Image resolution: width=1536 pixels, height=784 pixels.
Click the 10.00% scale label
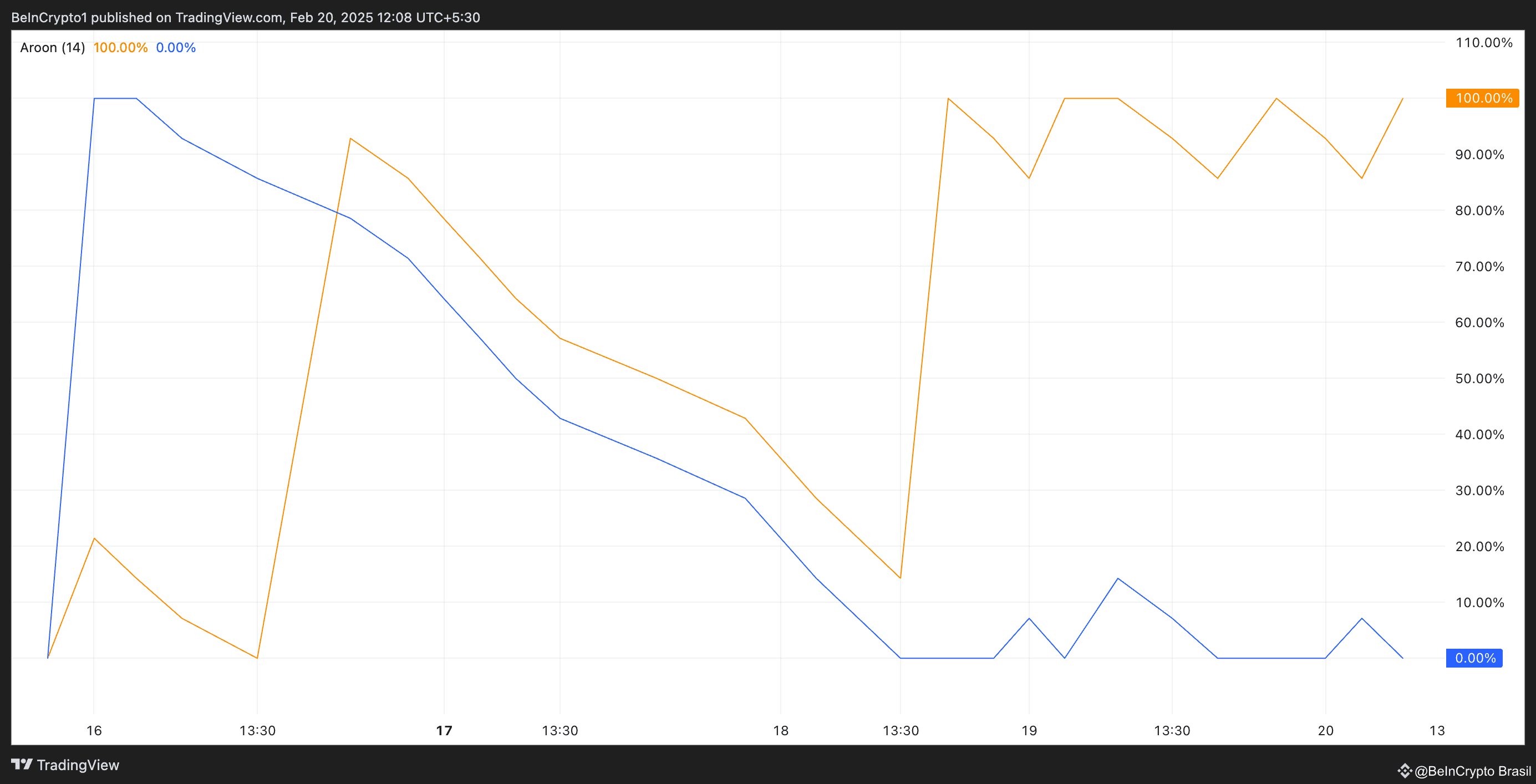point(1479,602)
